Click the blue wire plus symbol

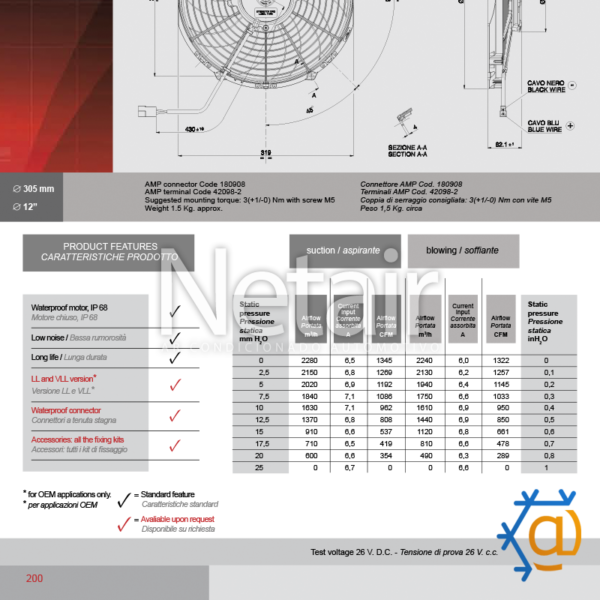(570, 127)
